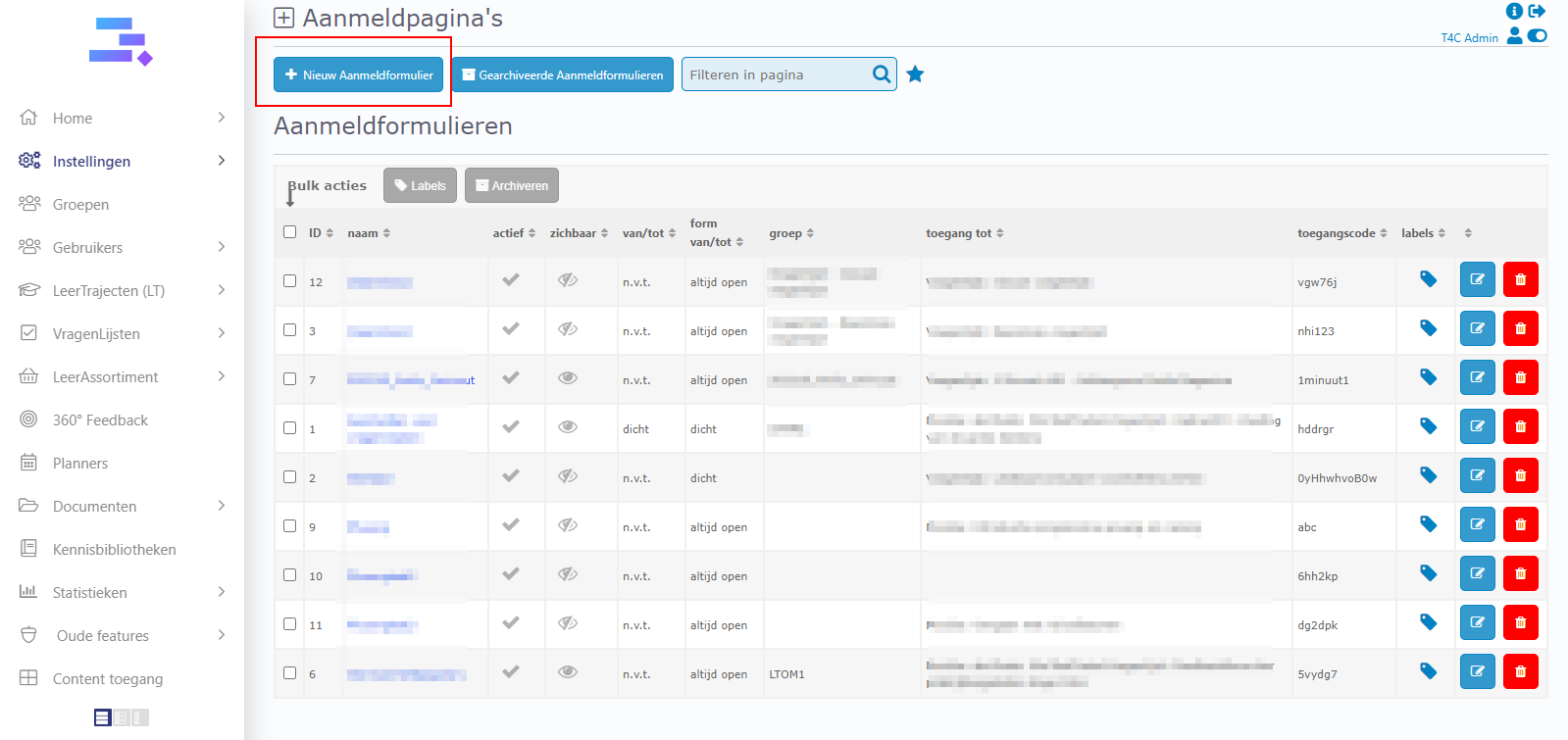
Task: Go to Kennisbibliotheken in the sidebar
Action: click(114, 550)
